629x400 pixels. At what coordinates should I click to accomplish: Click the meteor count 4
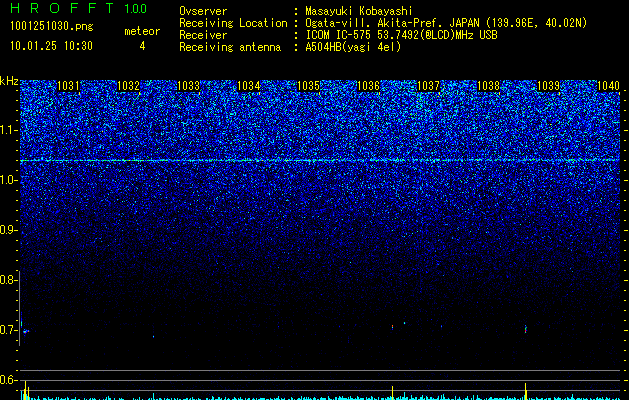point(142,46)
